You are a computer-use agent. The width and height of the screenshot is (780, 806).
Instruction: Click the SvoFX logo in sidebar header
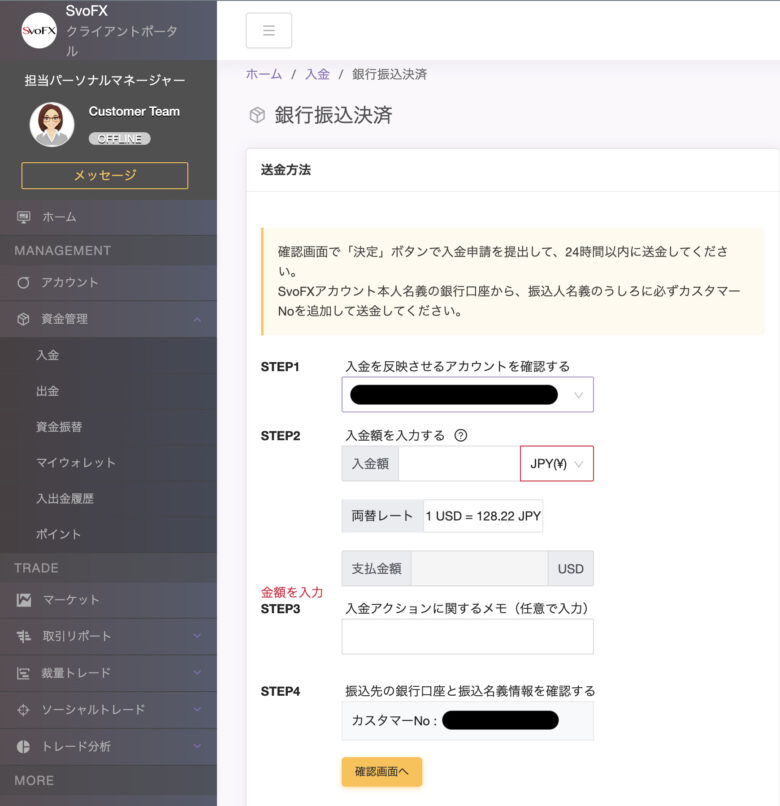(39, 31)
